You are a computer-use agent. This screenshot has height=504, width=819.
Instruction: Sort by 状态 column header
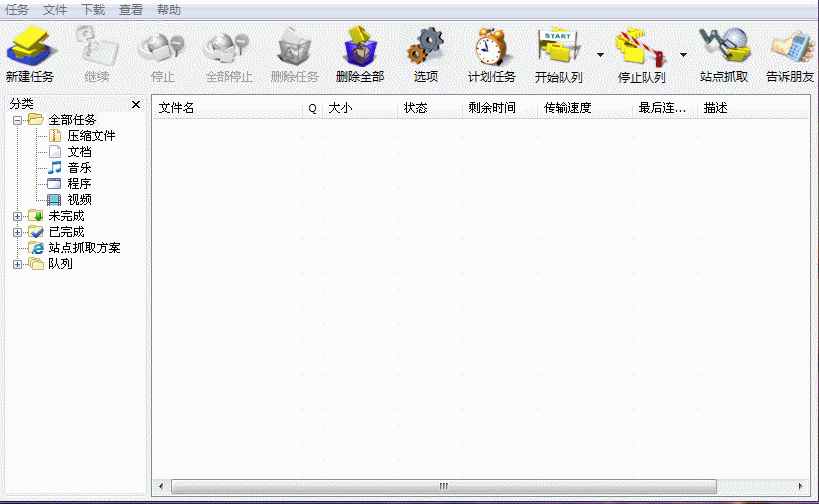(x=430, y=108)
